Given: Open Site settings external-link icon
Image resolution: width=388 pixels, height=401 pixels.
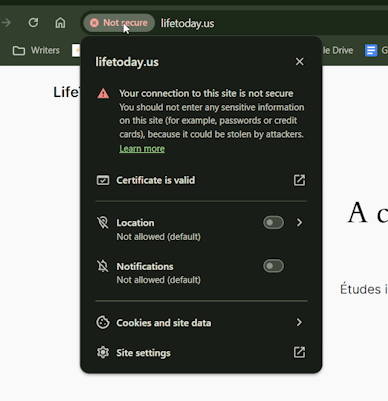Looking at the screenshot, I should click(299, 352).
